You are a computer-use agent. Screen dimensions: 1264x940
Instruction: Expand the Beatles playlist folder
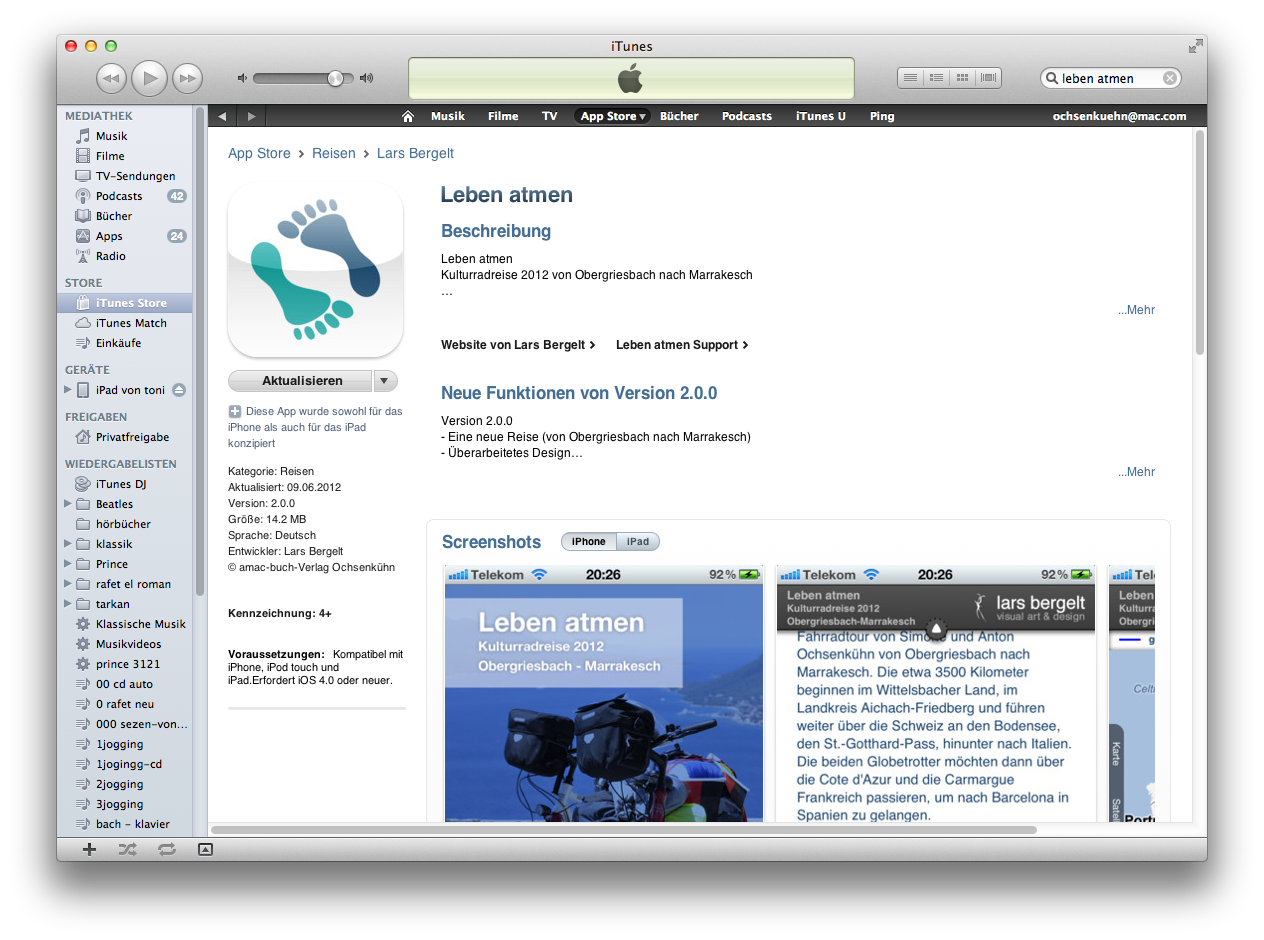[68, 504]
